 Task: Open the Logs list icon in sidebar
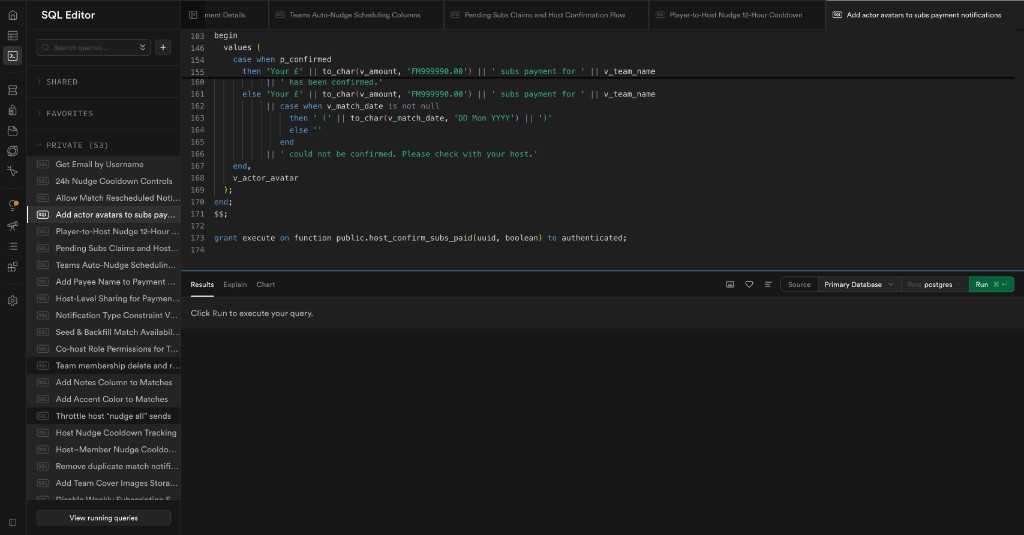tap(12, 246)
